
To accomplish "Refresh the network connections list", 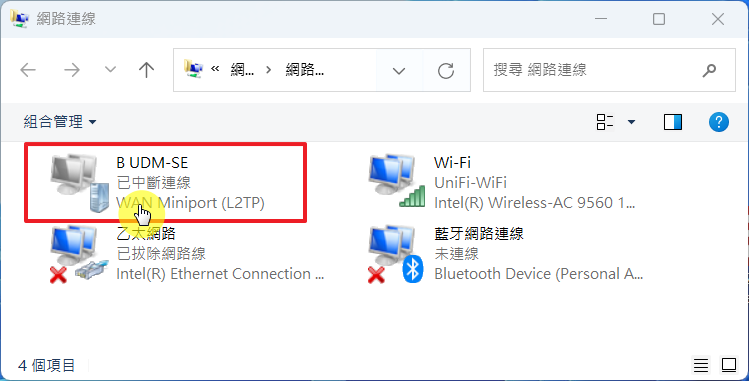I will [446, 71].
